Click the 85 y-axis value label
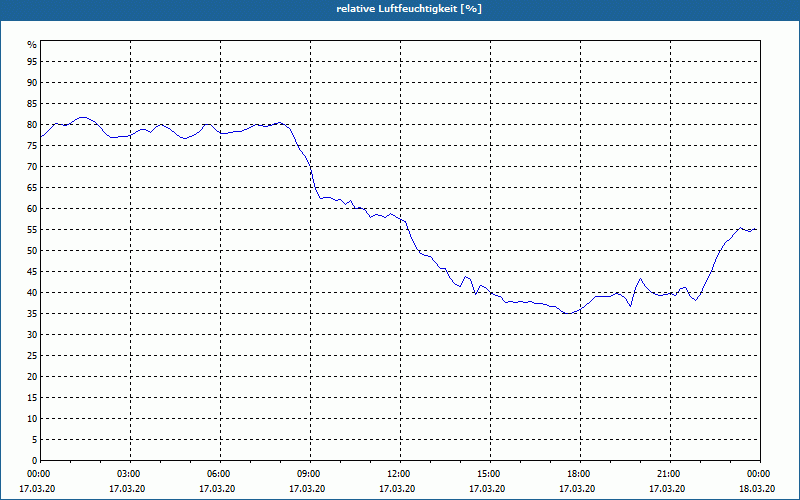The width and height of the screenshot is (800, 500). [32, 104]
